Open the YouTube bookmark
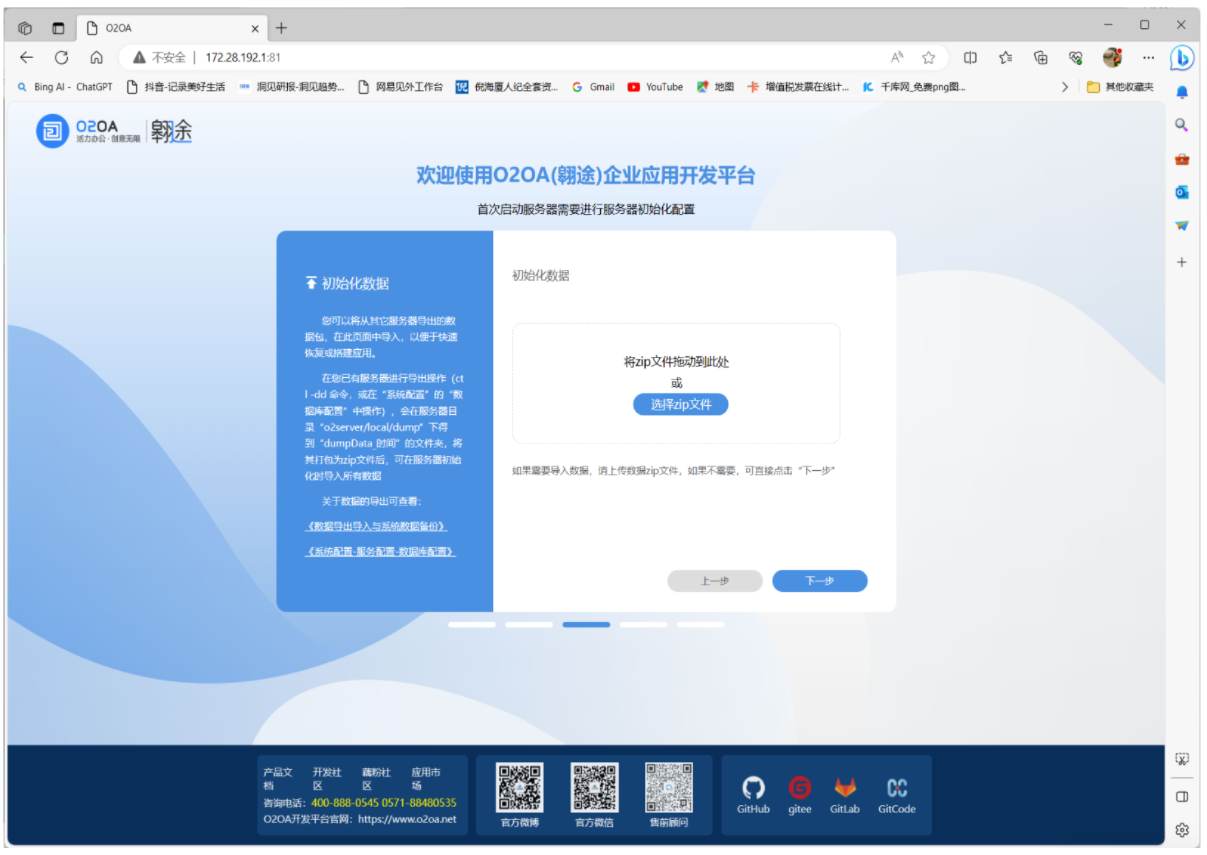Image resolution: width=1207 pixels, height=855 pixels. pyautogui.click(x=655, y=87)
